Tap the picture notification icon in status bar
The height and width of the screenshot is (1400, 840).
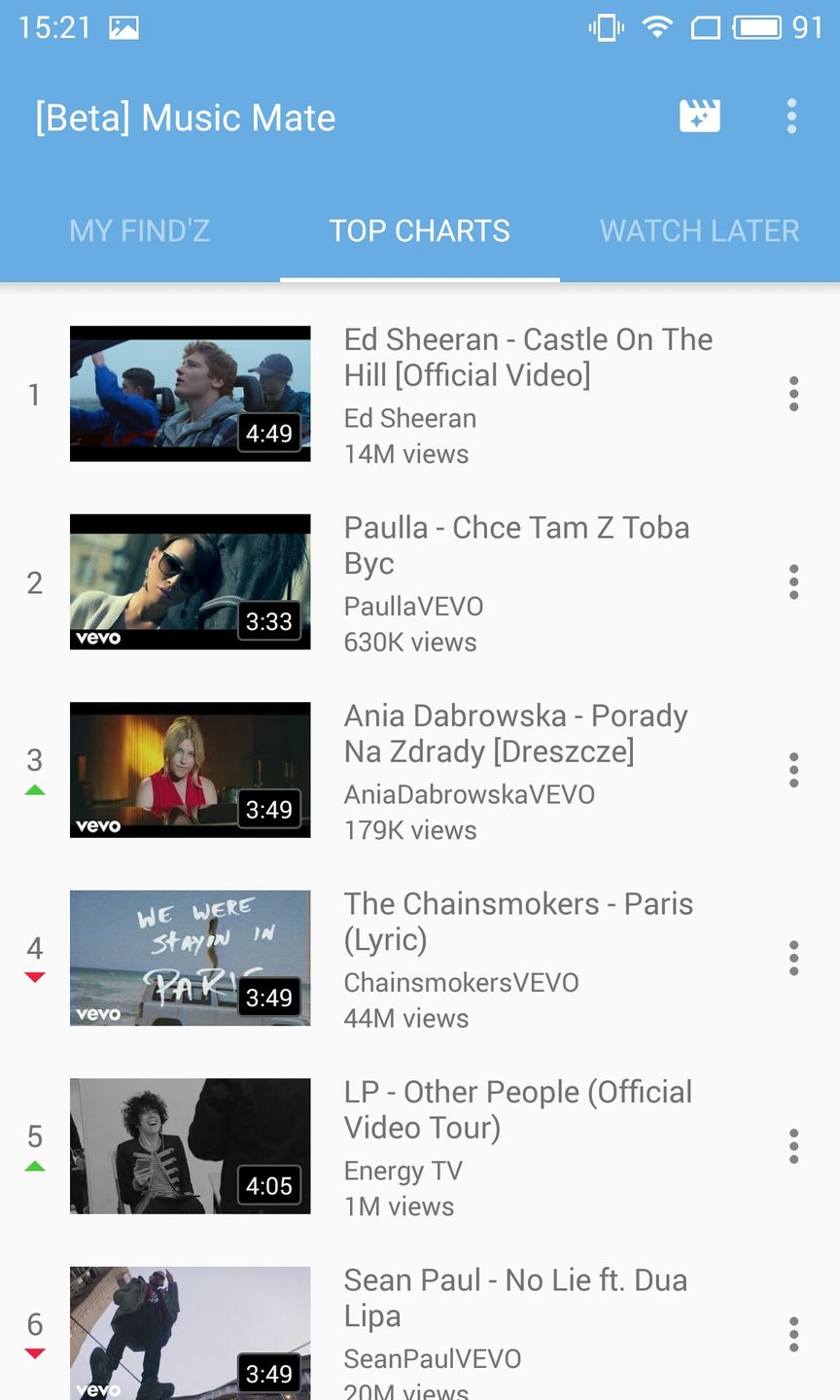click(x=123, y=28)
